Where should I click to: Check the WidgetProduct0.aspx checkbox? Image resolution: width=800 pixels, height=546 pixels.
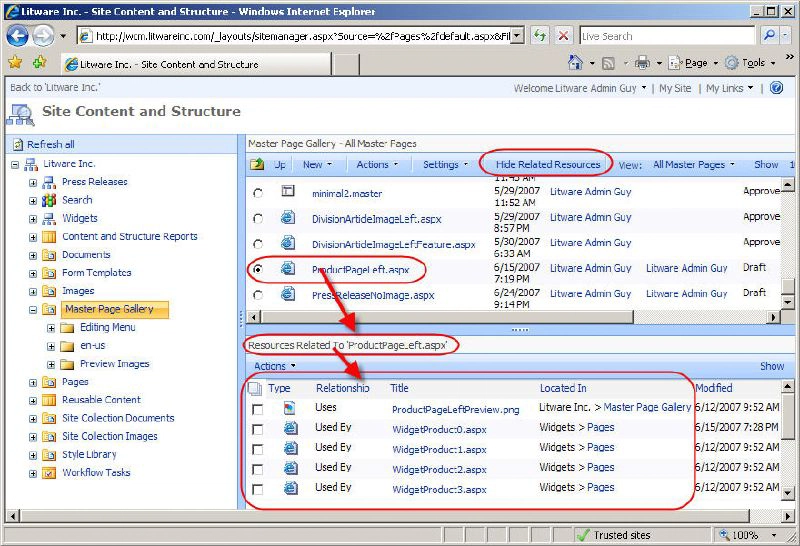[258, 430]
